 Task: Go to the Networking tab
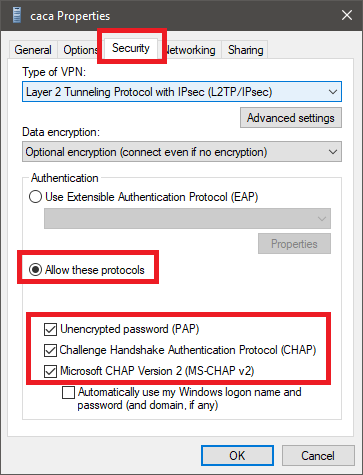coord(191,50)
